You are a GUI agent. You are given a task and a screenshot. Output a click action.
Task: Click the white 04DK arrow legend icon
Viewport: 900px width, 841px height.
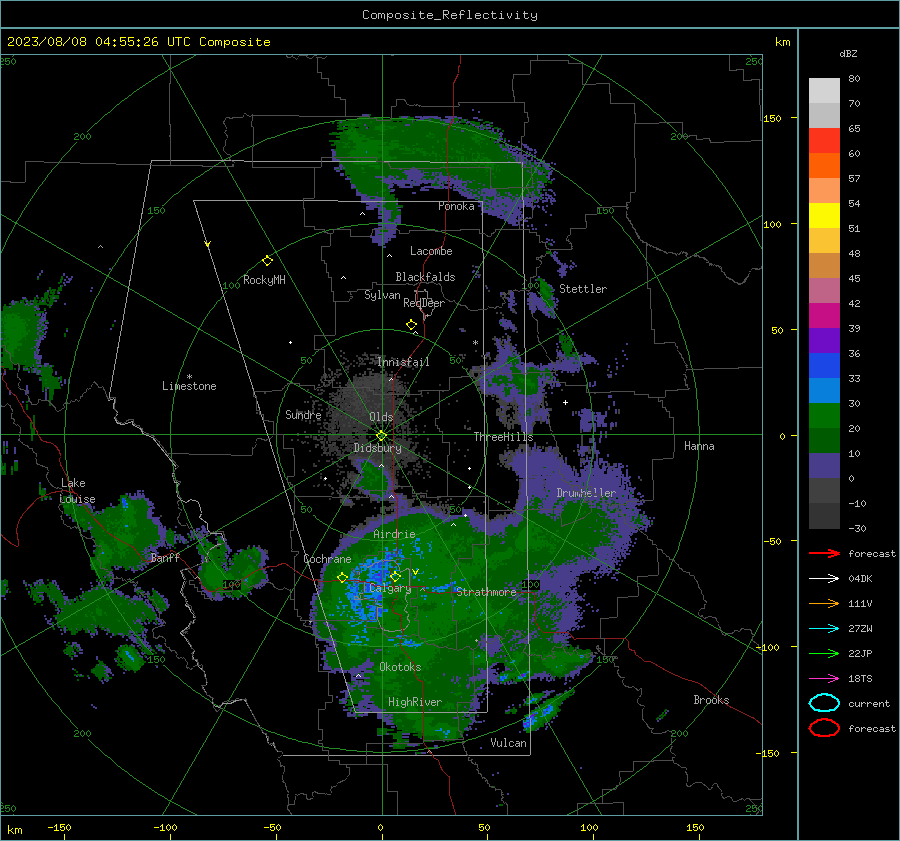point(824,579)
